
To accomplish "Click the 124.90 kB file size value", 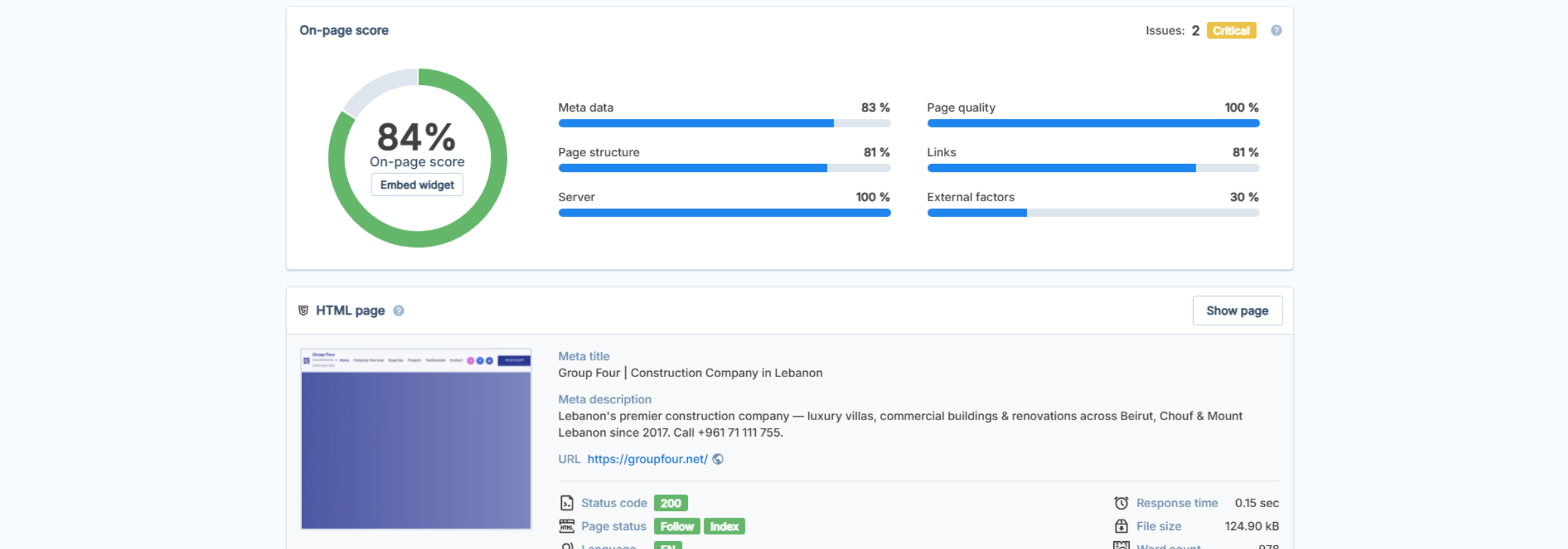I will click(1252, 526).
